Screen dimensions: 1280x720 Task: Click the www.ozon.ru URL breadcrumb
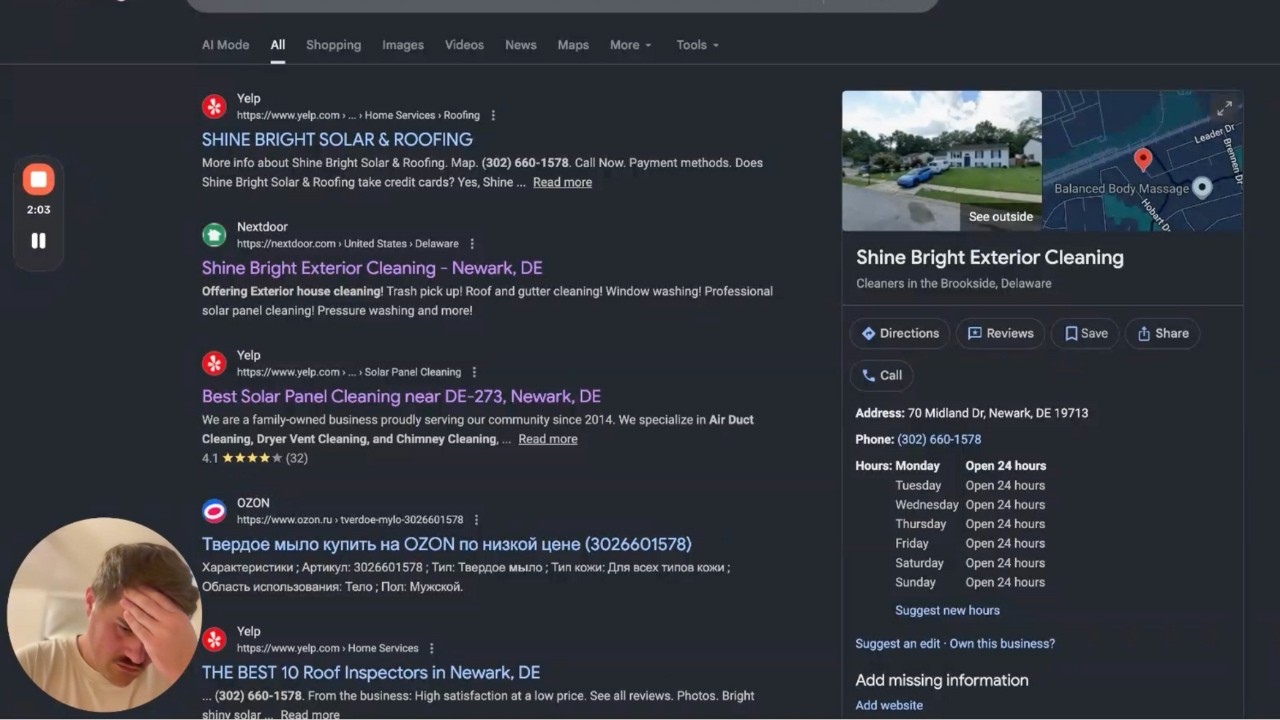[x=350, y=520]
